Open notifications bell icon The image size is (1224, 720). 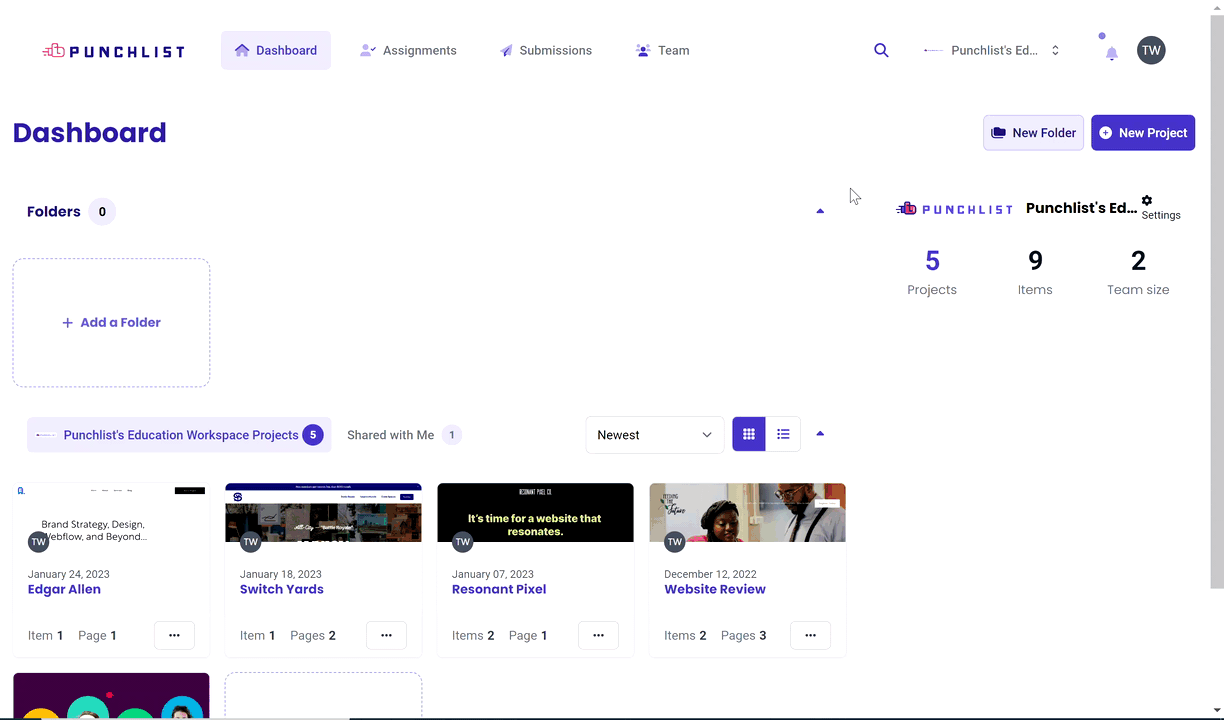[1111, 53]
